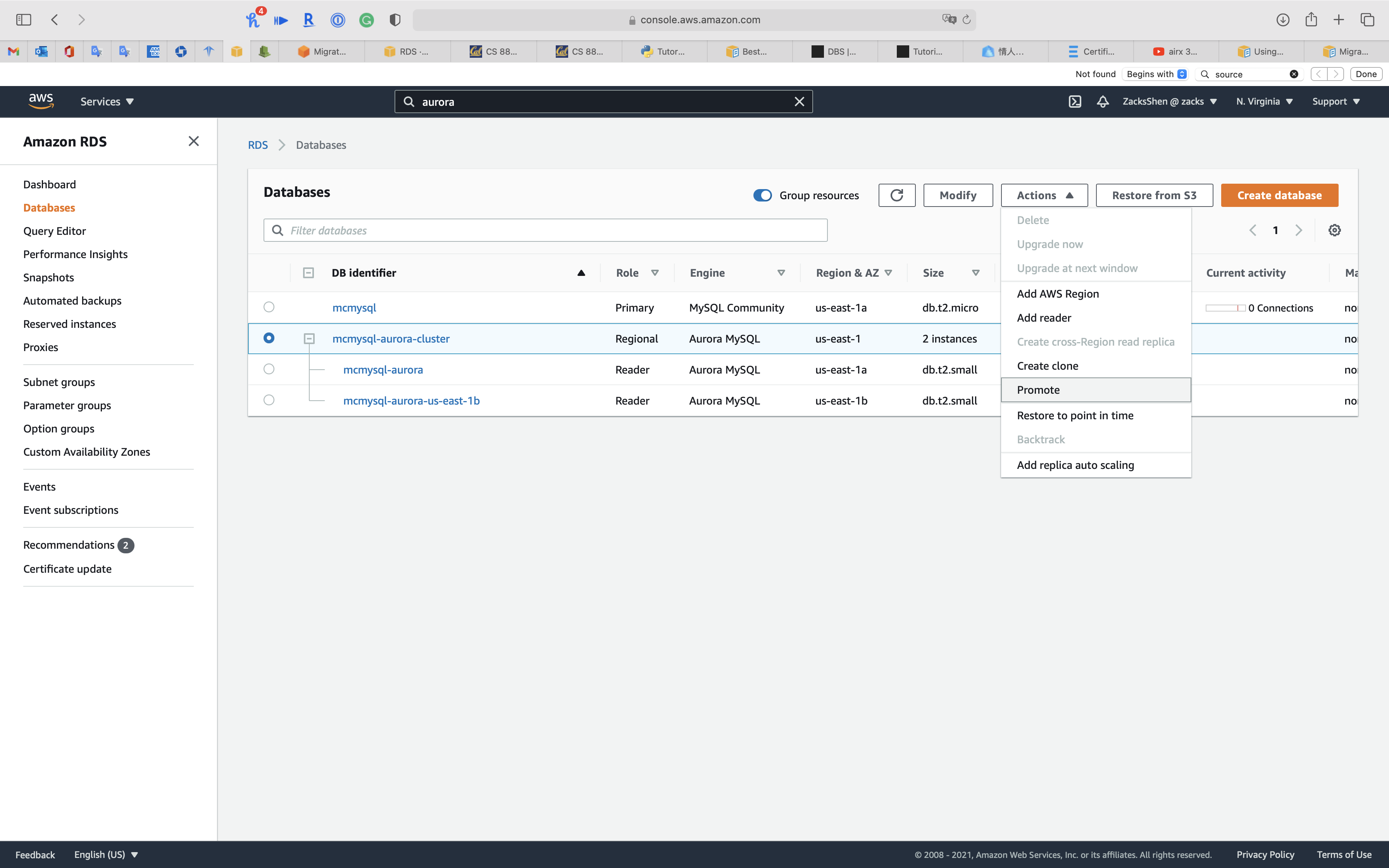Open notifications bell icon
This screenshot has width=1389, height=868.
point(1103,102)
